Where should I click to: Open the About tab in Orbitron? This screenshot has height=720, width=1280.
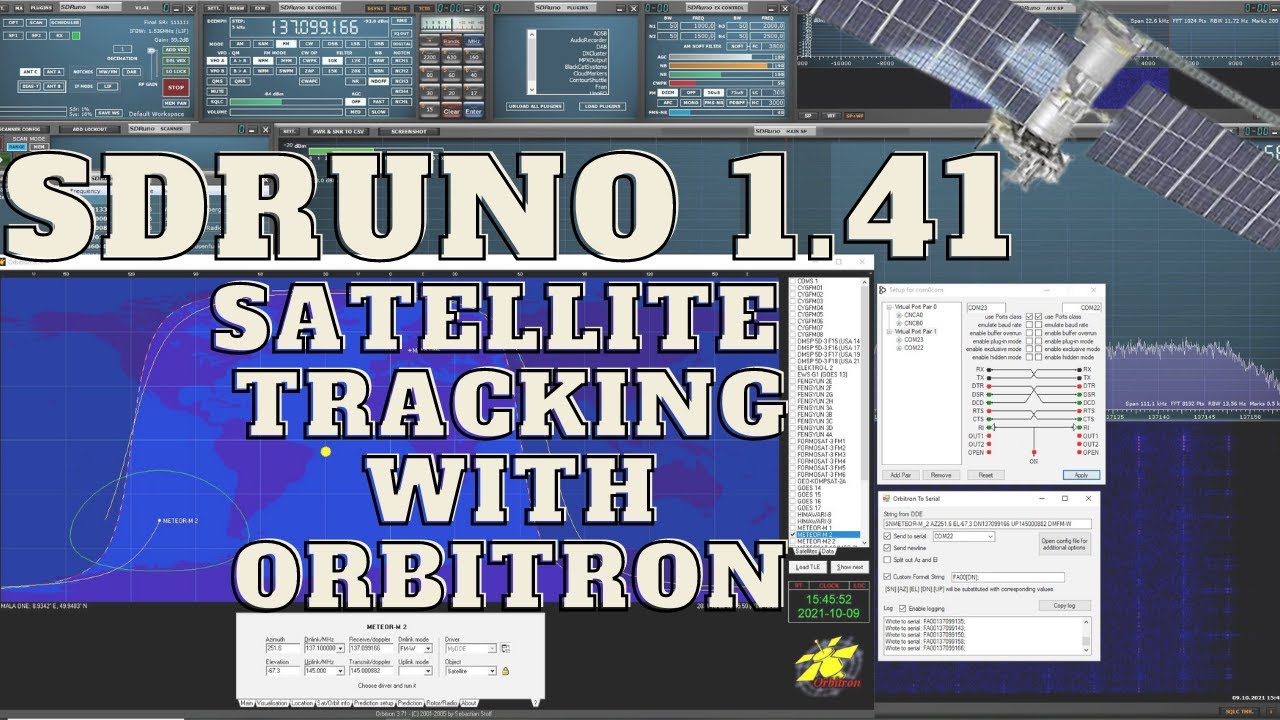469,703
